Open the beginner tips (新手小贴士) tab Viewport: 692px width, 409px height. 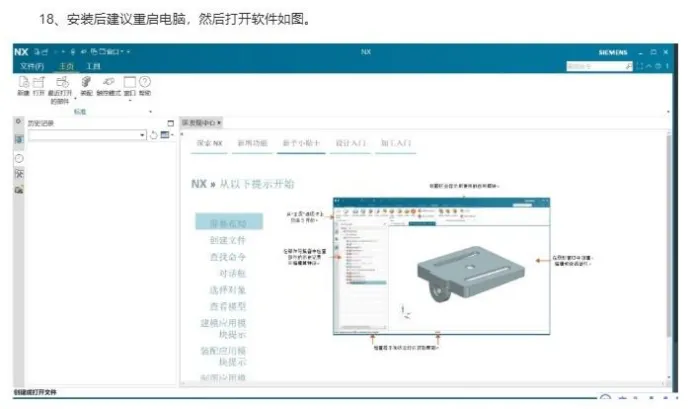pos(301,143)
